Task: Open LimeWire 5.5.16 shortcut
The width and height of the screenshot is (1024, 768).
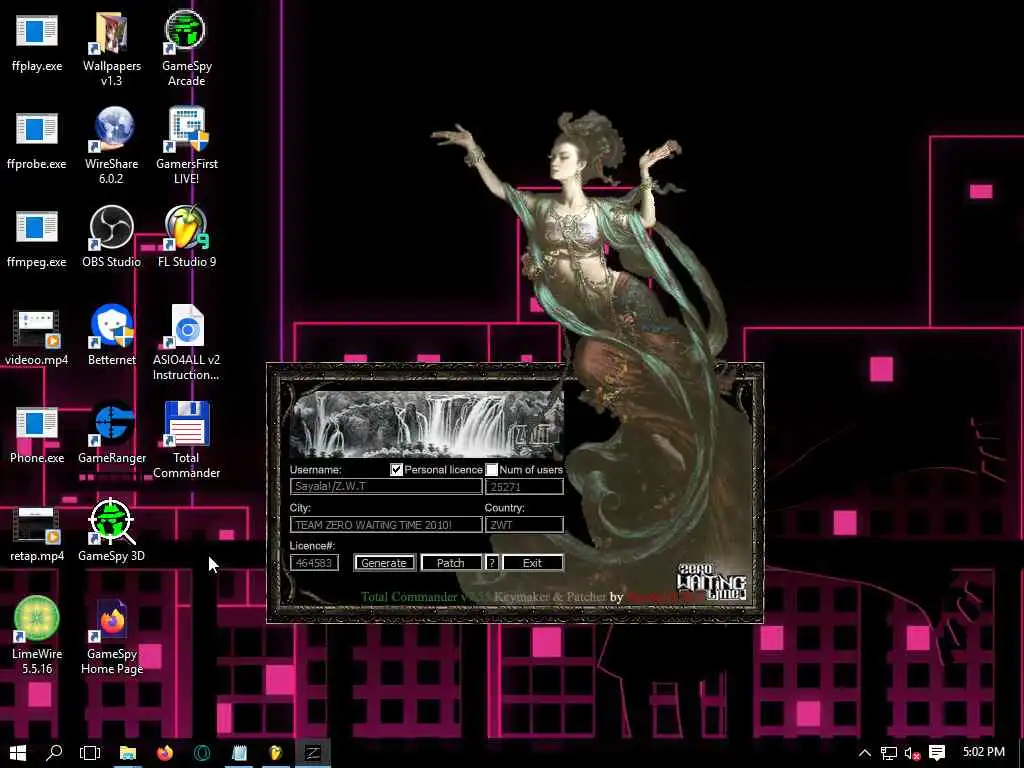Action: click(x=37, y=635)
